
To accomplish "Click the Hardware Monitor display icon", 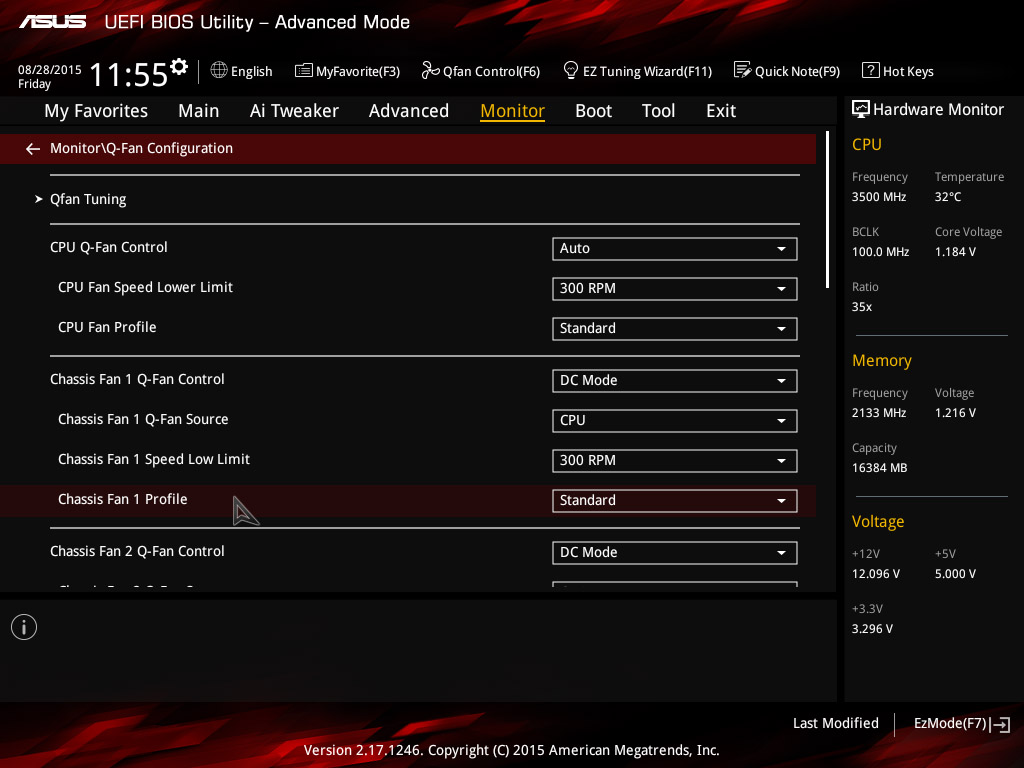I will [861, 110].
